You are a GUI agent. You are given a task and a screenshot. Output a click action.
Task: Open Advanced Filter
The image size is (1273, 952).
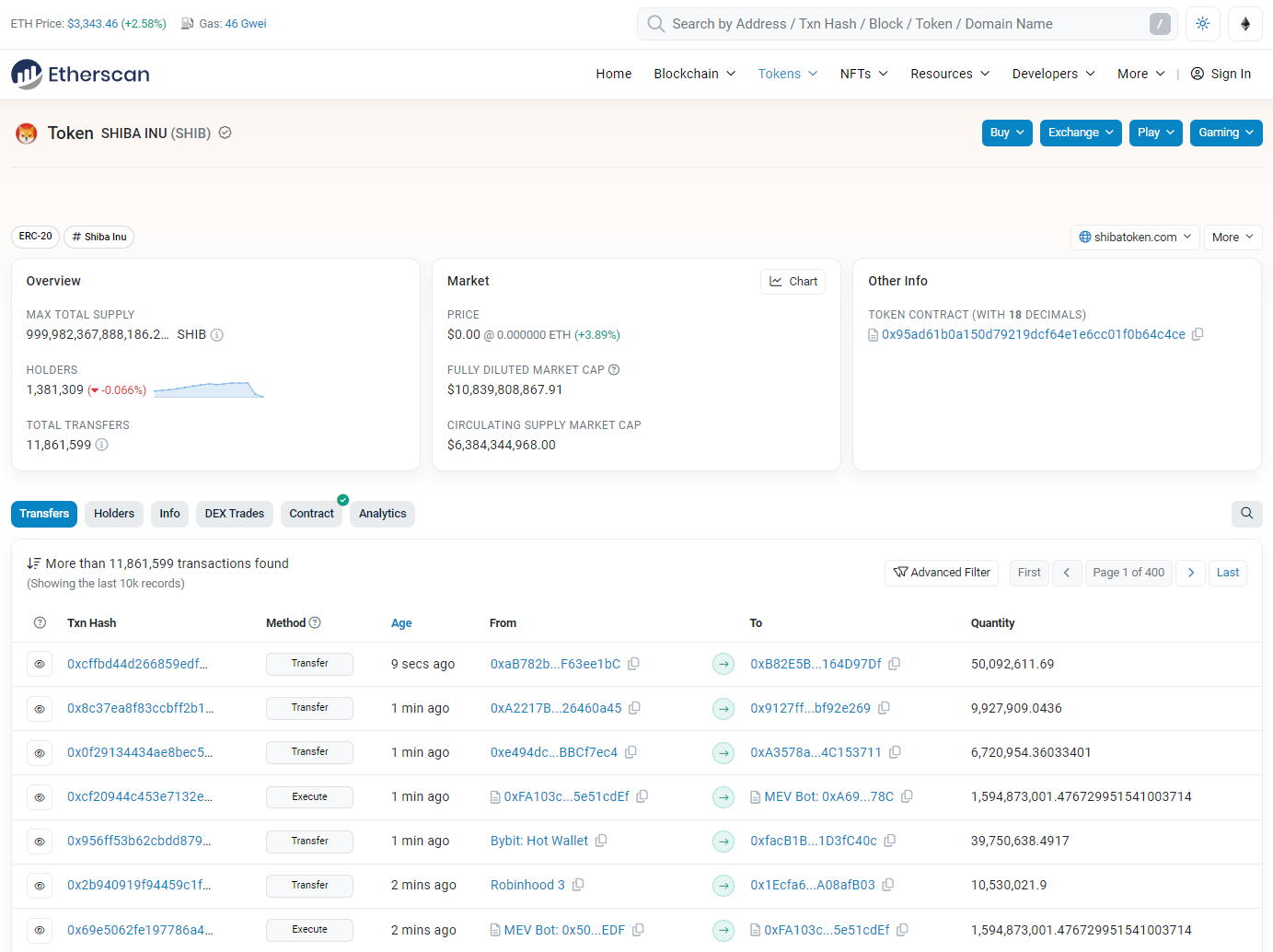(942, 573)
